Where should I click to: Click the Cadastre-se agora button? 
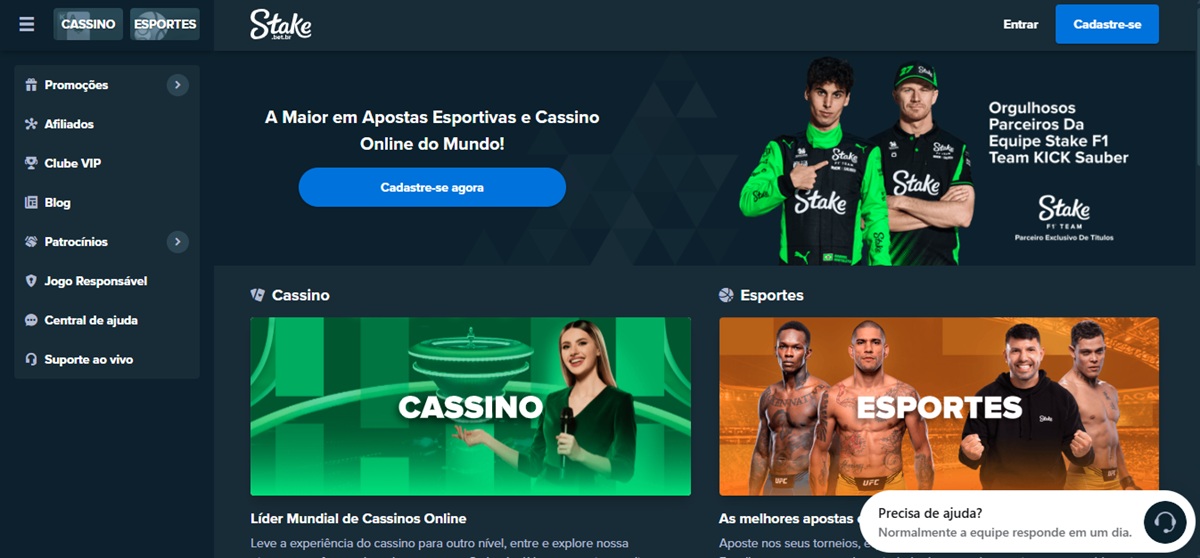[432, 187]
